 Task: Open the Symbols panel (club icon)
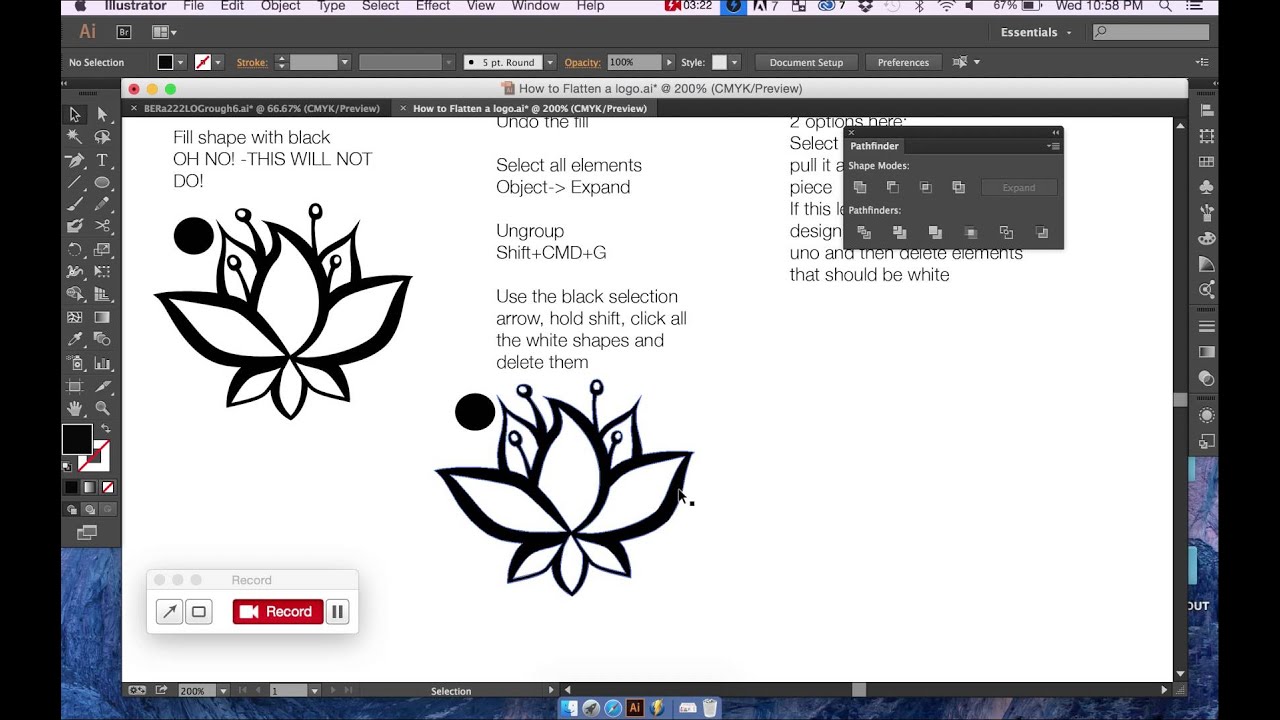1207,187
